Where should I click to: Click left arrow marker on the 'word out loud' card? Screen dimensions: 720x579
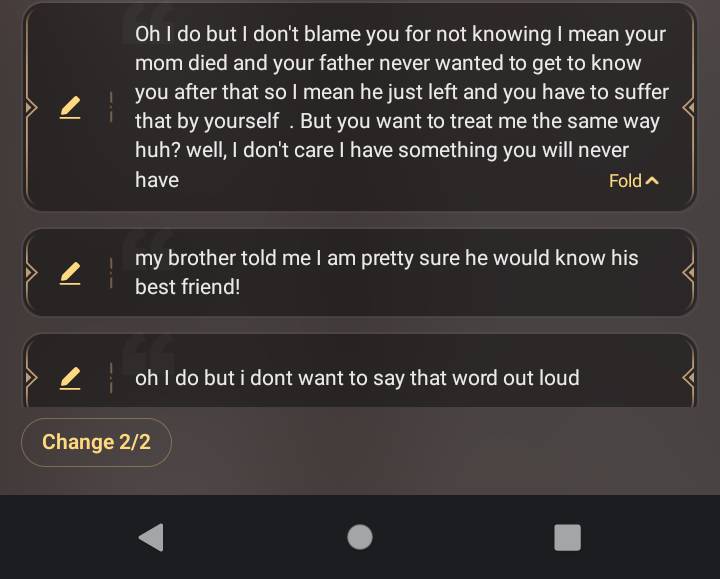pyautogui.click(x=31, y=378)
